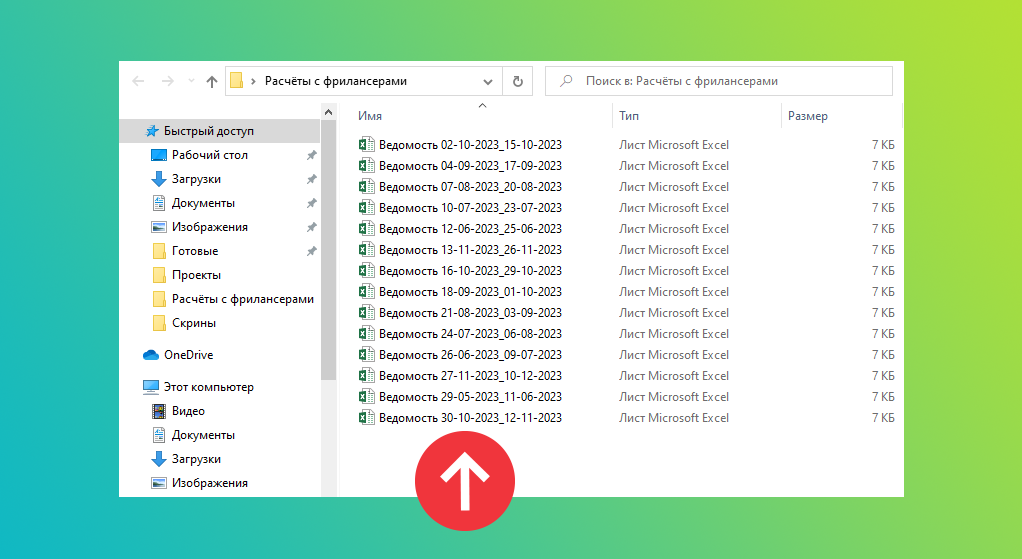Image resolution: width=1022 pixels, height=559 pixels.
Task: Select file Ведомость 16-10-2023_29-10-2023
Action: [470, 271]
